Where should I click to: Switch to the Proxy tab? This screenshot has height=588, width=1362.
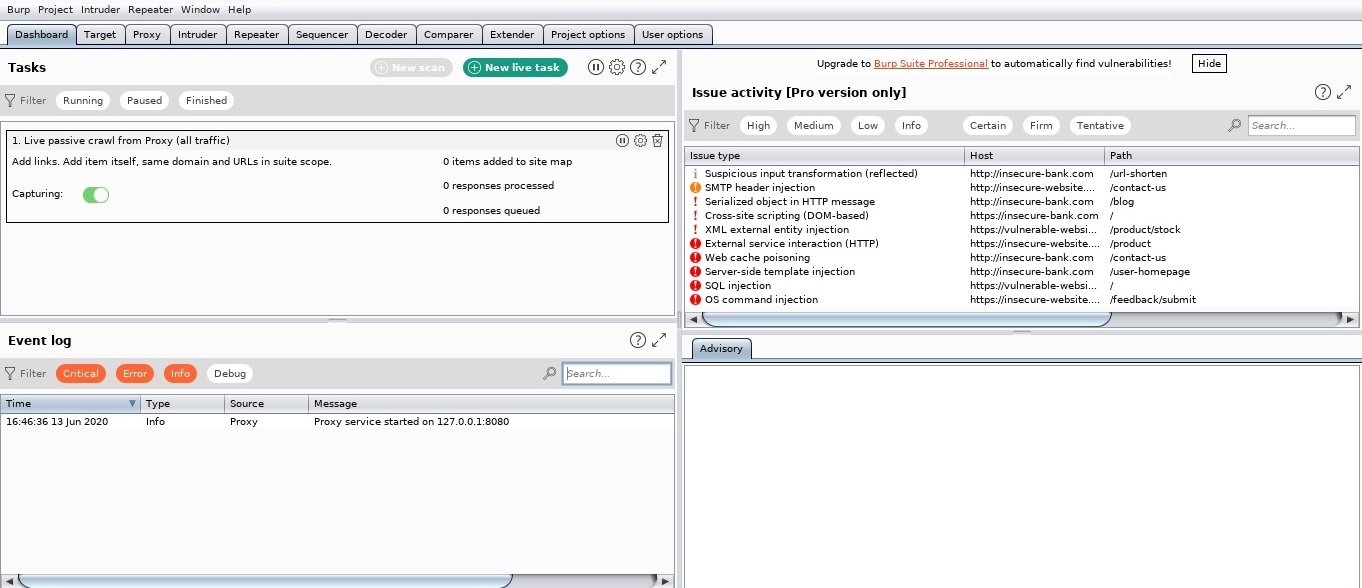click(x=147, y=34)
